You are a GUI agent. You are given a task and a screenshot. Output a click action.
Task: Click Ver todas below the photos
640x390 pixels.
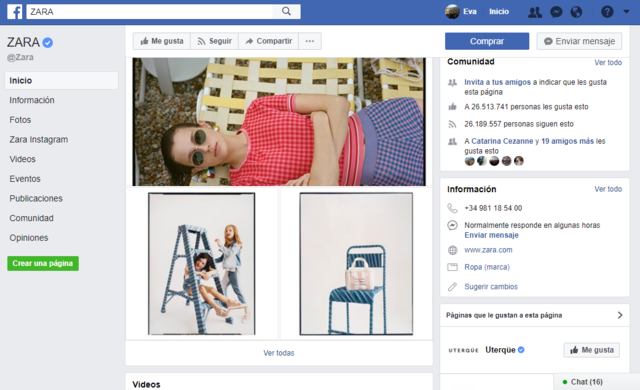279,353
